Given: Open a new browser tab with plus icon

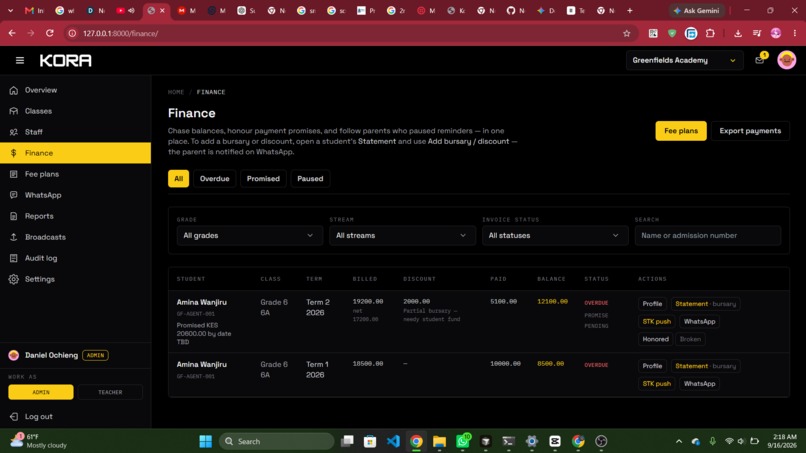Looking at the screenshot, I should point(629,10).
